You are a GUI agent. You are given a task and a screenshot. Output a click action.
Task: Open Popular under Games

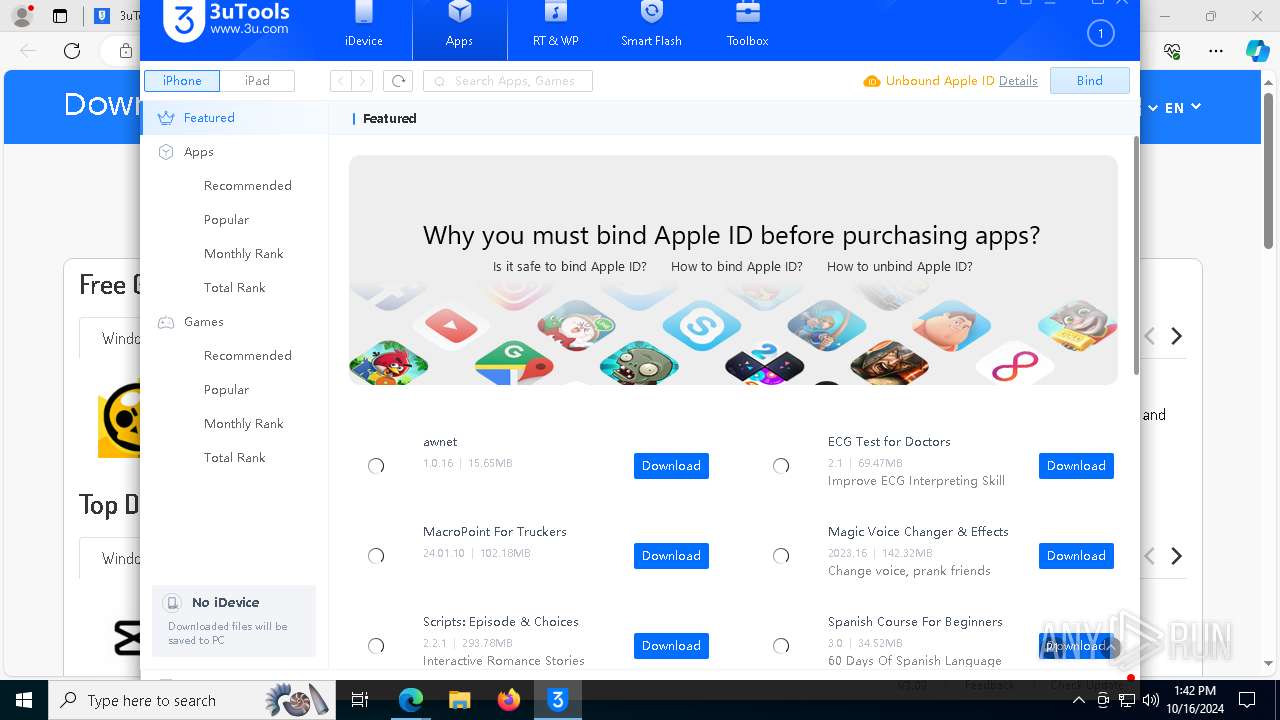click(226, 390)
